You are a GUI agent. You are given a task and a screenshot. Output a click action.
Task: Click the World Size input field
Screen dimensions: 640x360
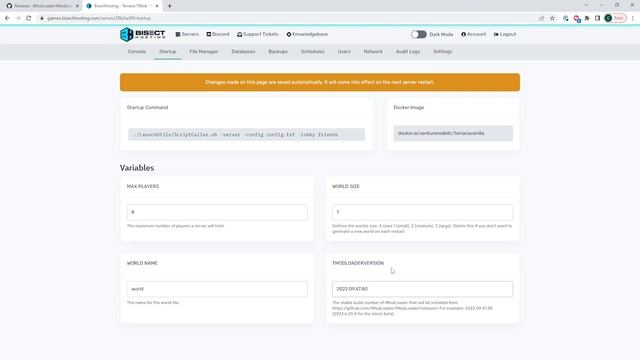pyautogui.click(x=422, y=212)
